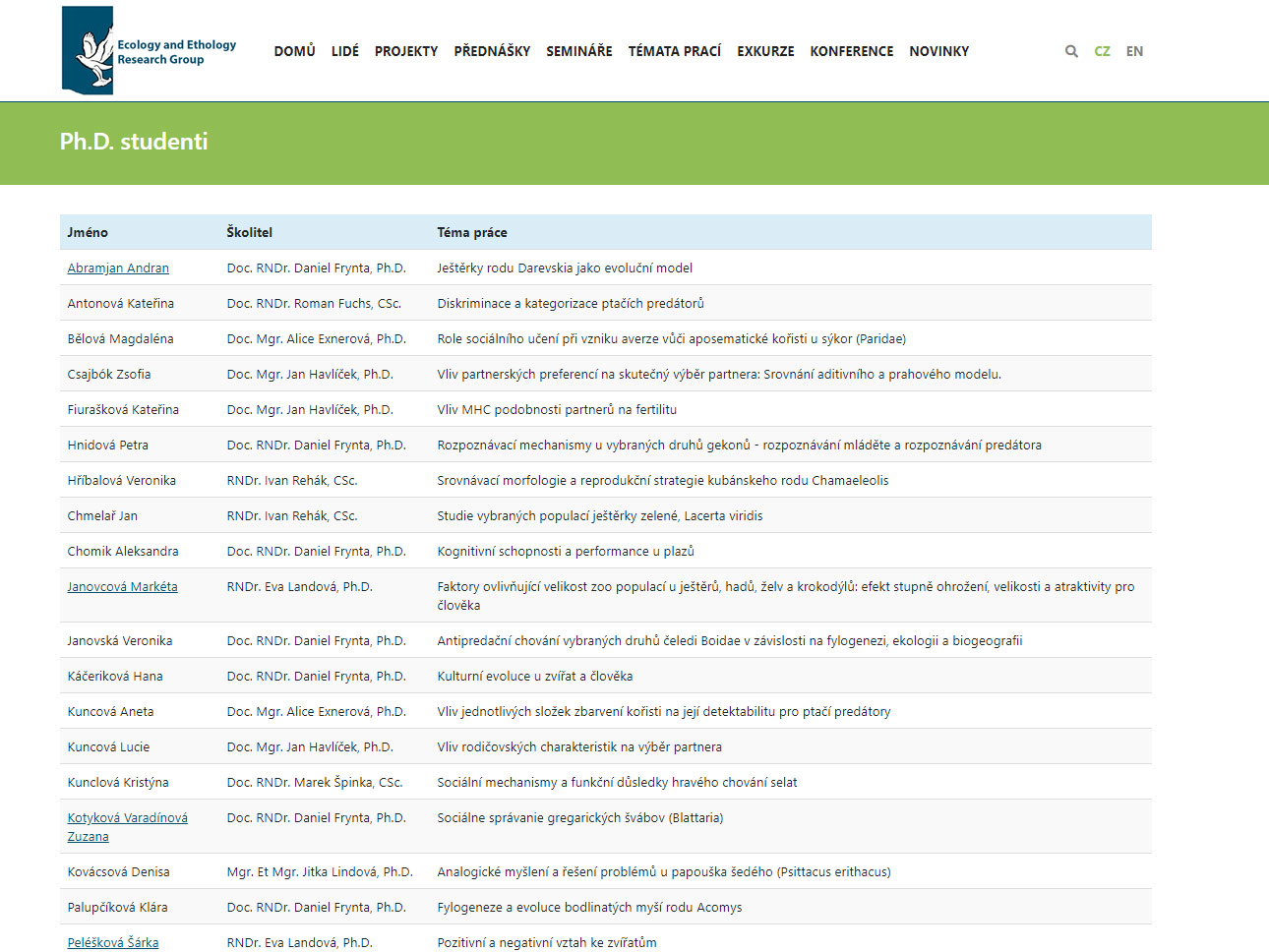Select the name Hnidová Petra
The height and width of the screenshot is (952, 1269).
coord(107,445)
